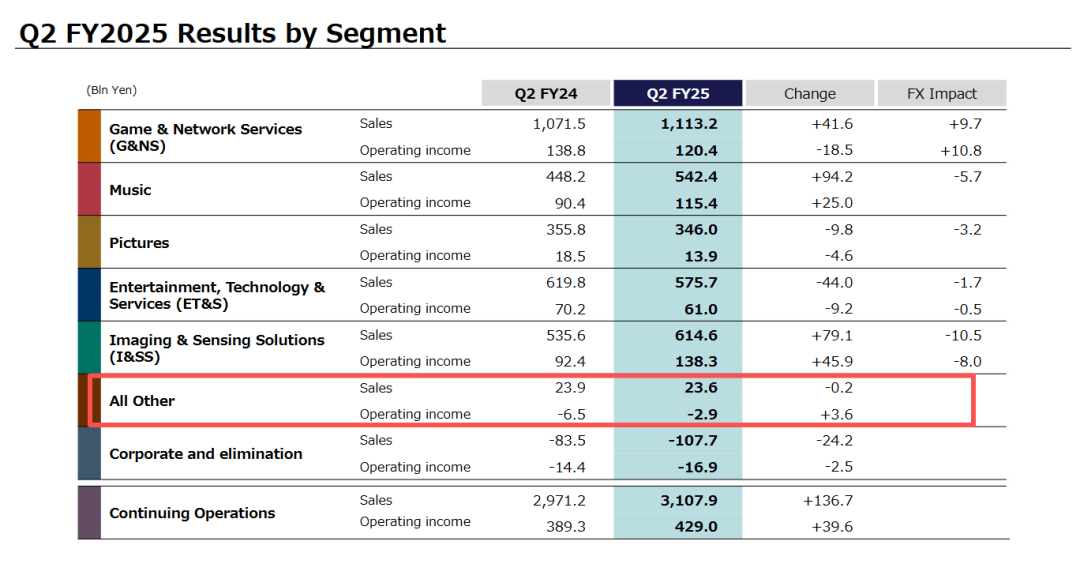The image size is (1080, 564).
Task: Click the green Imaging & Sensing color block
Action: 89,348
